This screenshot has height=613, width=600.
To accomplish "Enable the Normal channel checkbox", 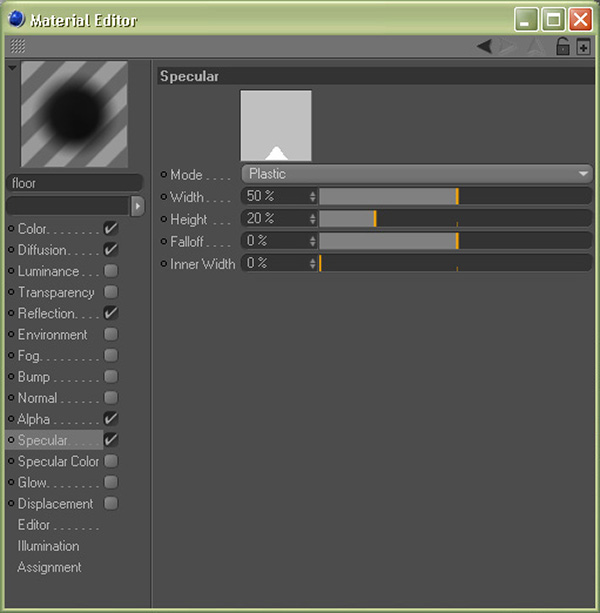I will [111, 398].
